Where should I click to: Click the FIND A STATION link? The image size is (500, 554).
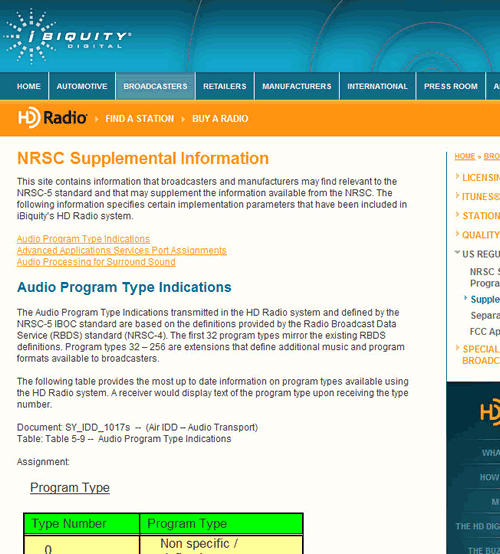140,119
